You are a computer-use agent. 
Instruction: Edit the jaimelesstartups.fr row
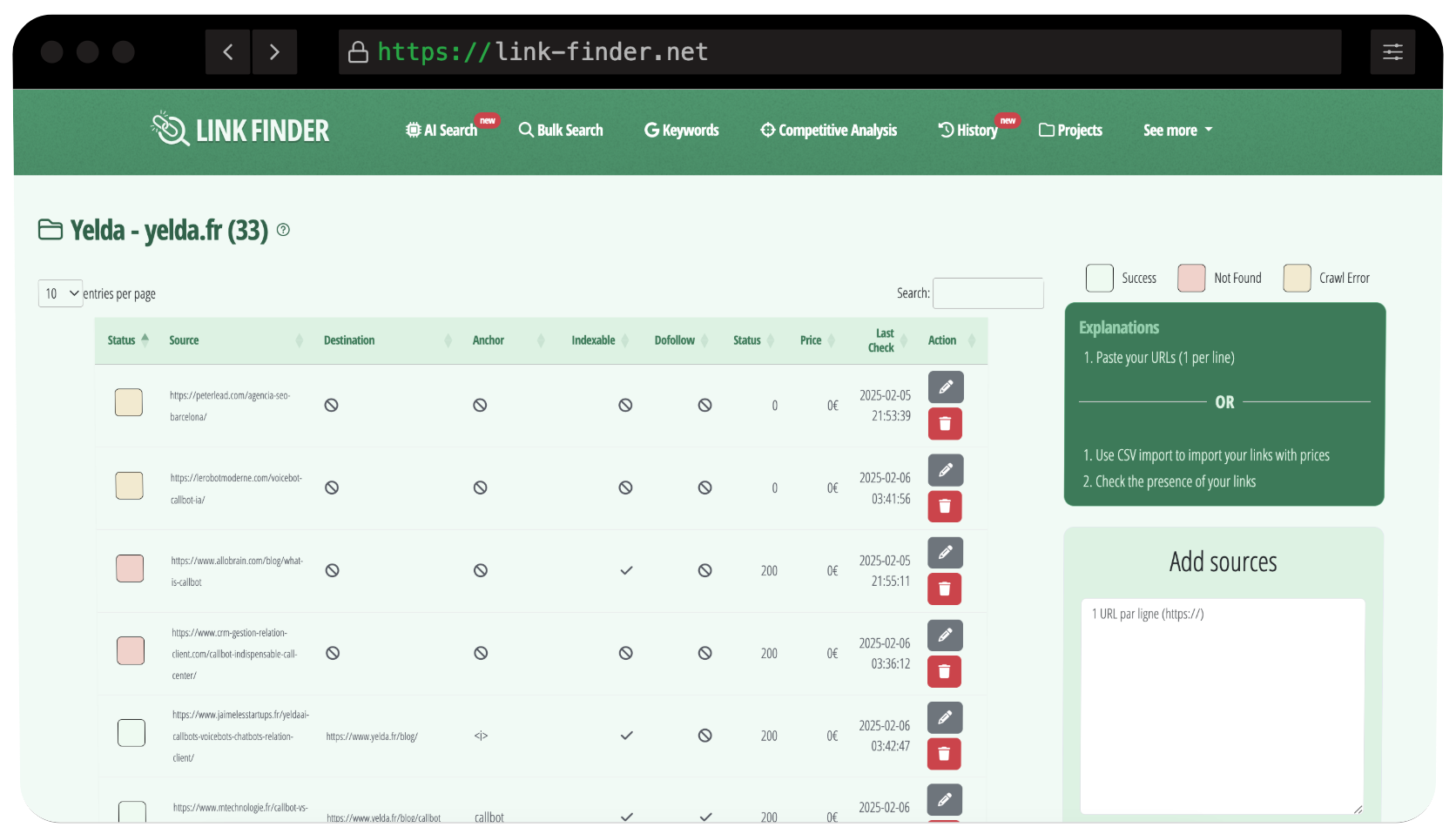coord(946,718)
